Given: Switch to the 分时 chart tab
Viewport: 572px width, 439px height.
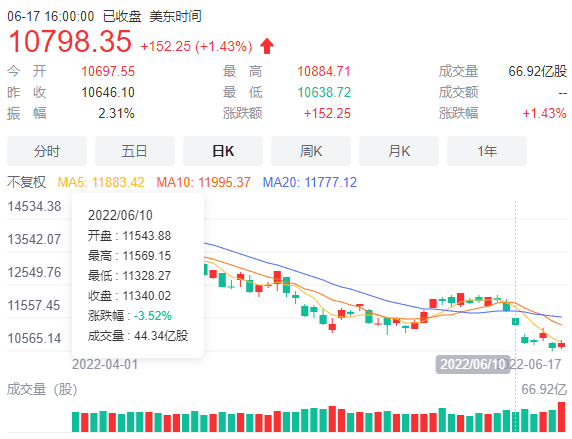Looking at the screenshot, I should pyautogui.click(x=47, y=151).
